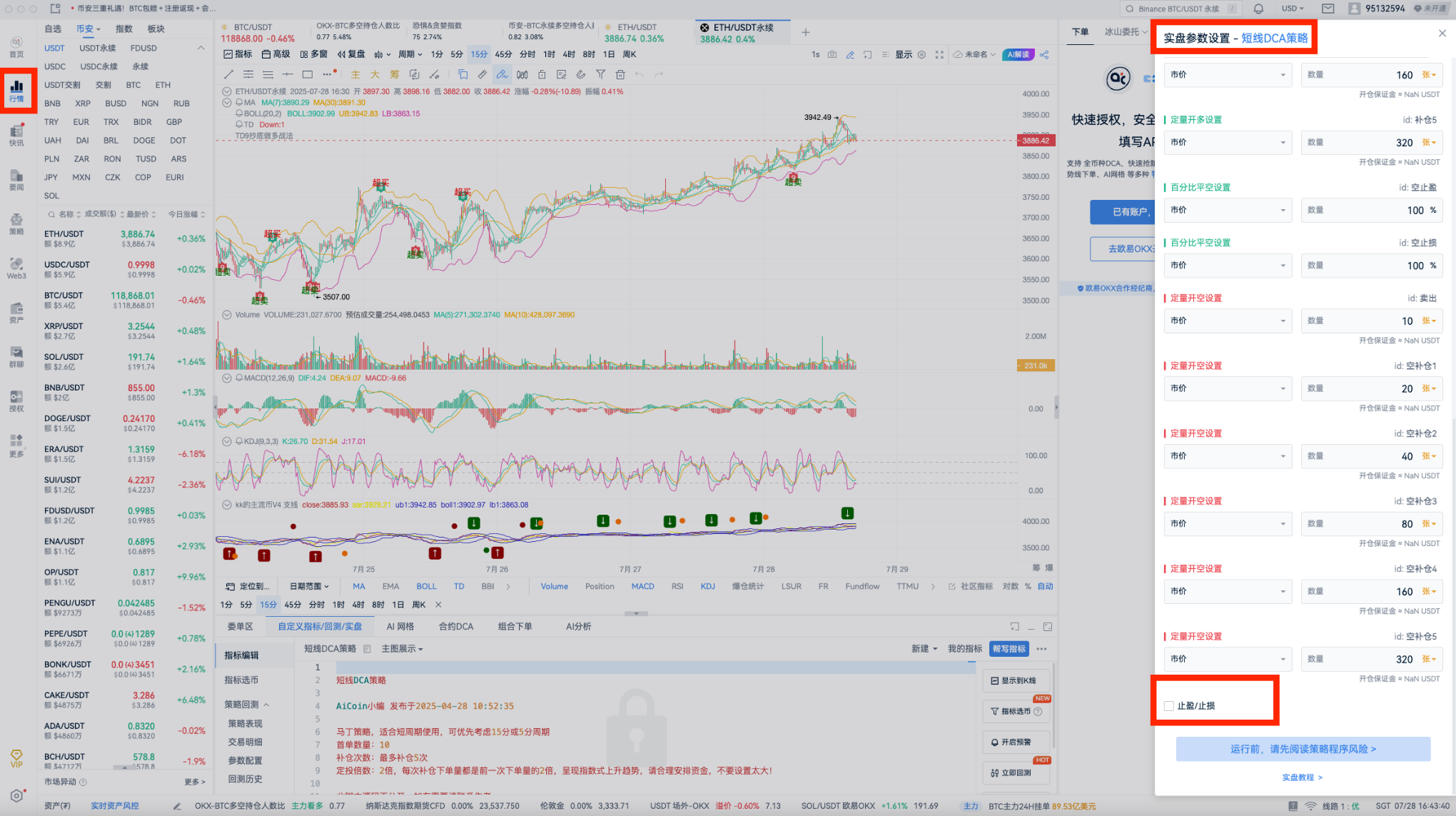Click the AI解读 button

[x=1018, y=54]
